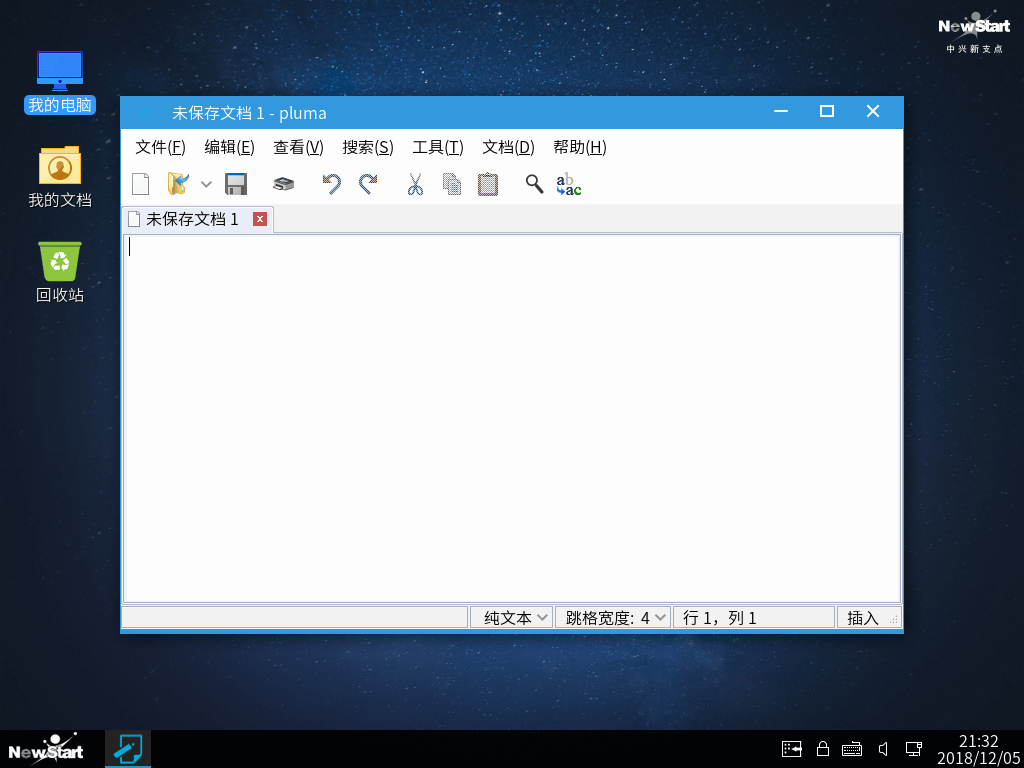Image resolution: width=1024 pixels, height=768 pixels.
Task: Copy selection using the copy icon
Action: (x=452, y=184)
